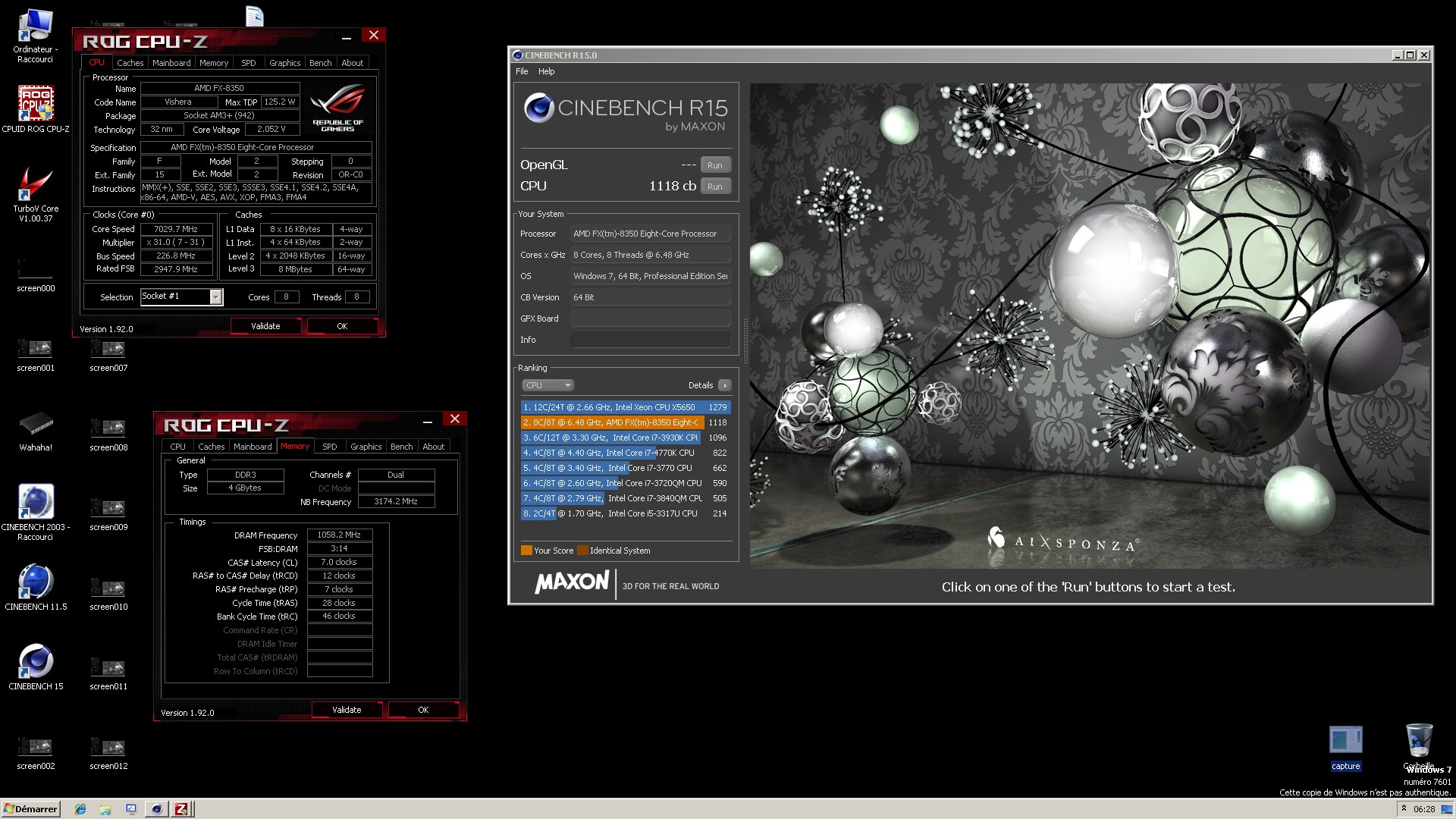Launch CINEBENCH 15 desktop icon
Image resolution: width=1456 pixels, height=819 pixels.
(35, 667)
